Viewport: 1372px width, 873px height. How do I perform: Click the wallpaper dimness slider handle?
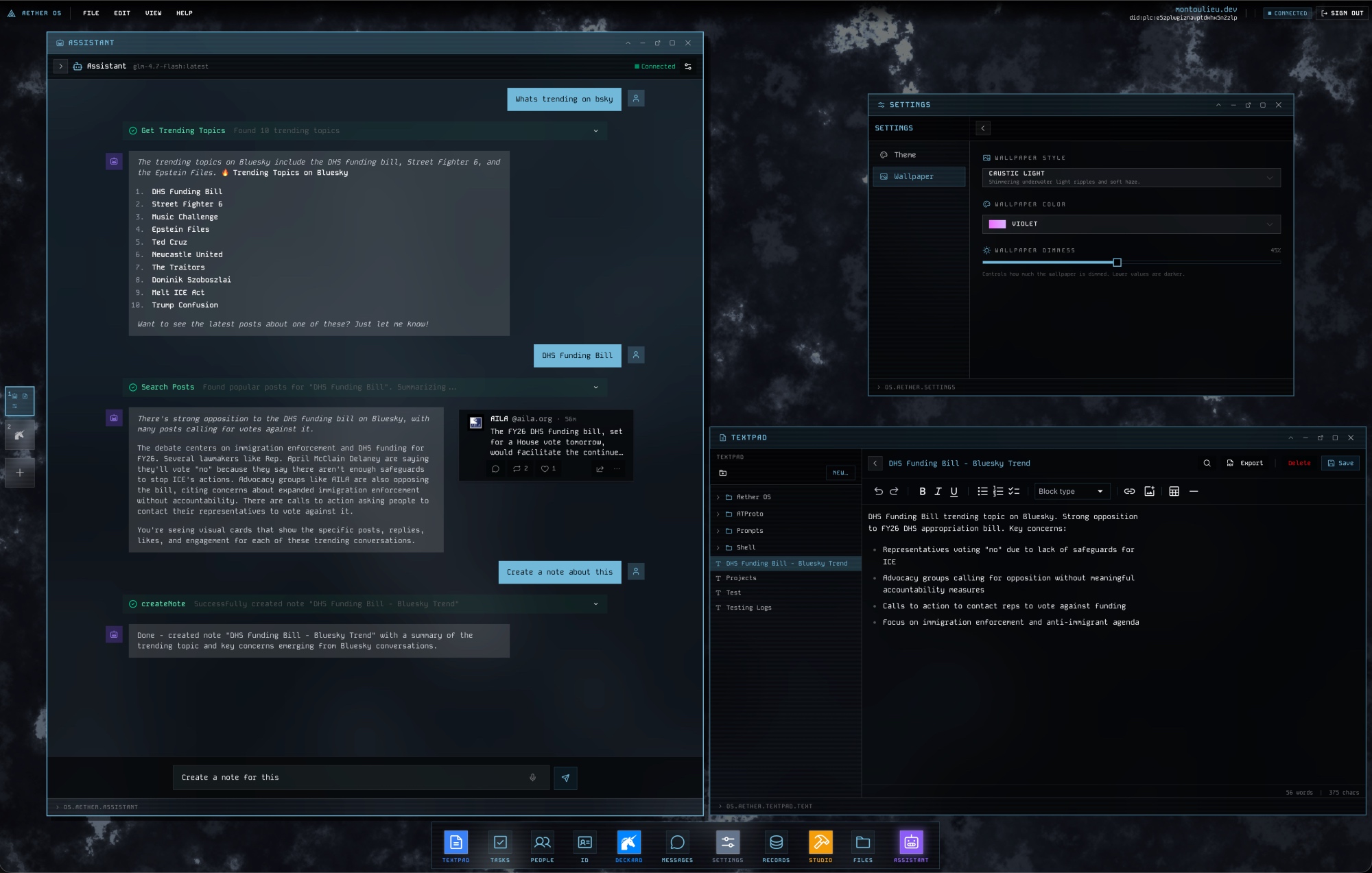point(1117,263)
